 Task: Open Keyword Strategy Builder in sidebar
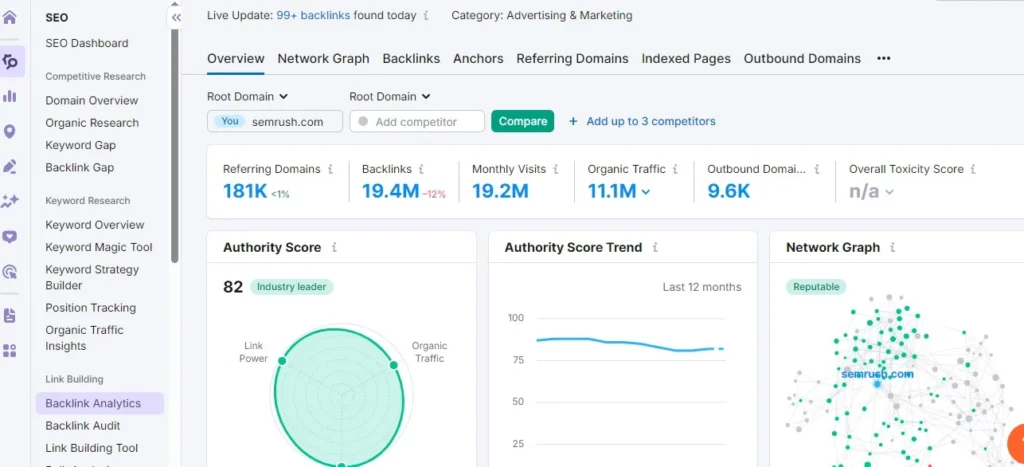pyautogui.click(x=92, y=277)
